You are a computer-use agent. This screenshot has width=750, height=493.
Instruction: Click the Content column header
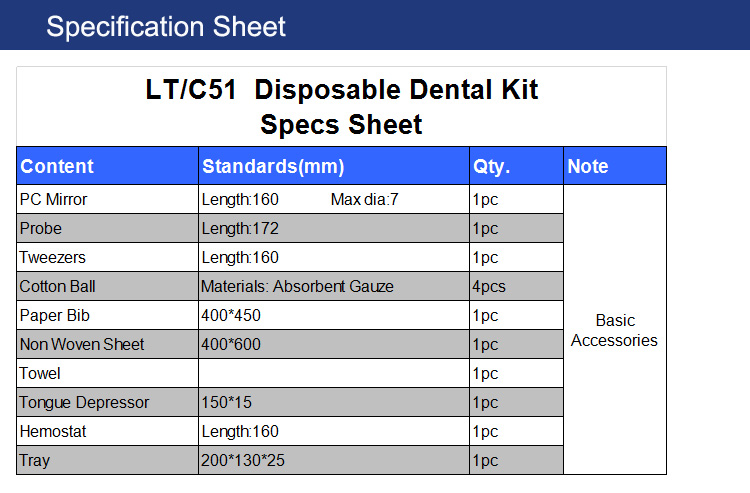click(108, 166)
